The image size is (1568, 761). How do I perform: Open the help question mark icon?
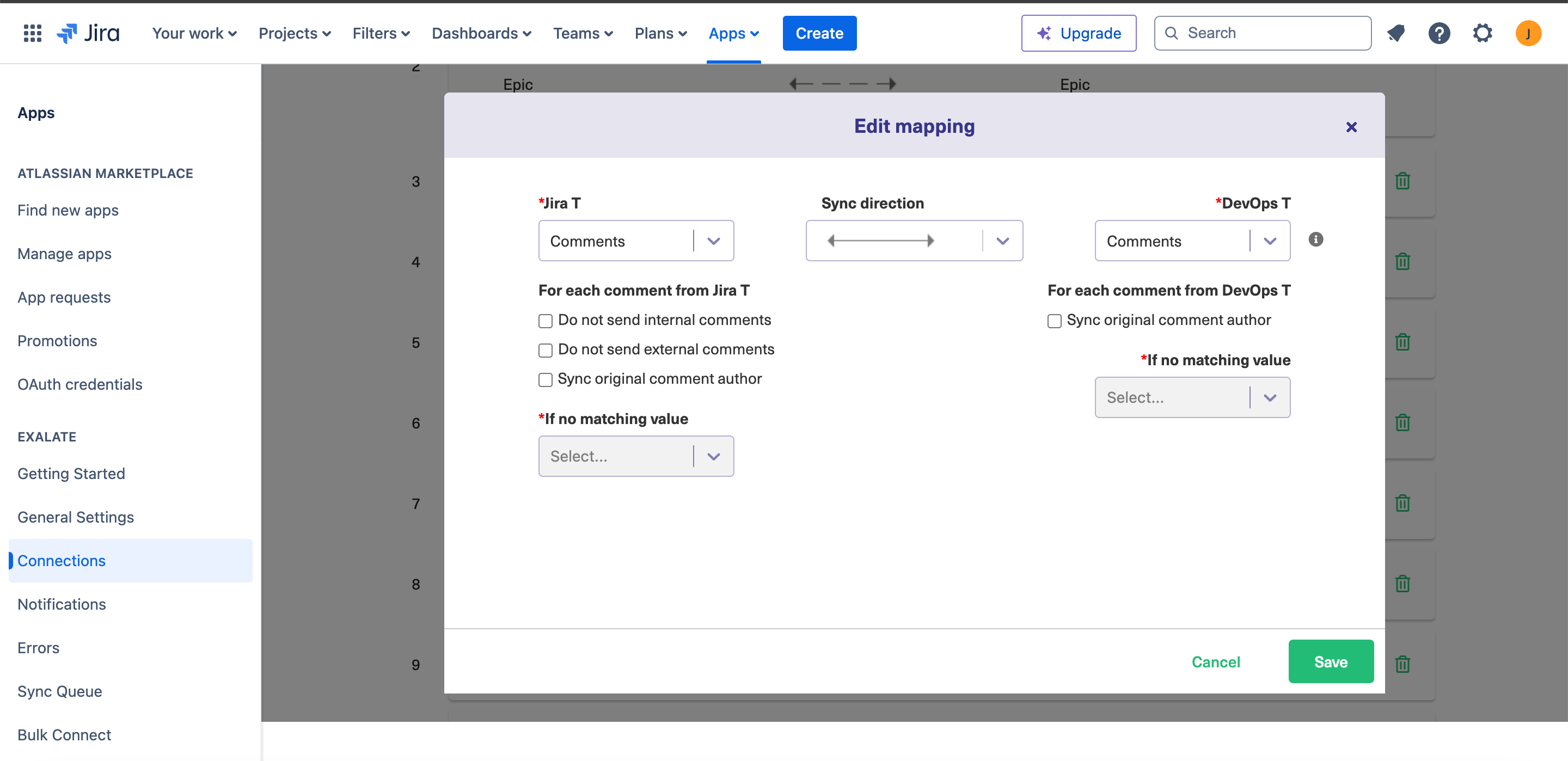[1439, 33]
